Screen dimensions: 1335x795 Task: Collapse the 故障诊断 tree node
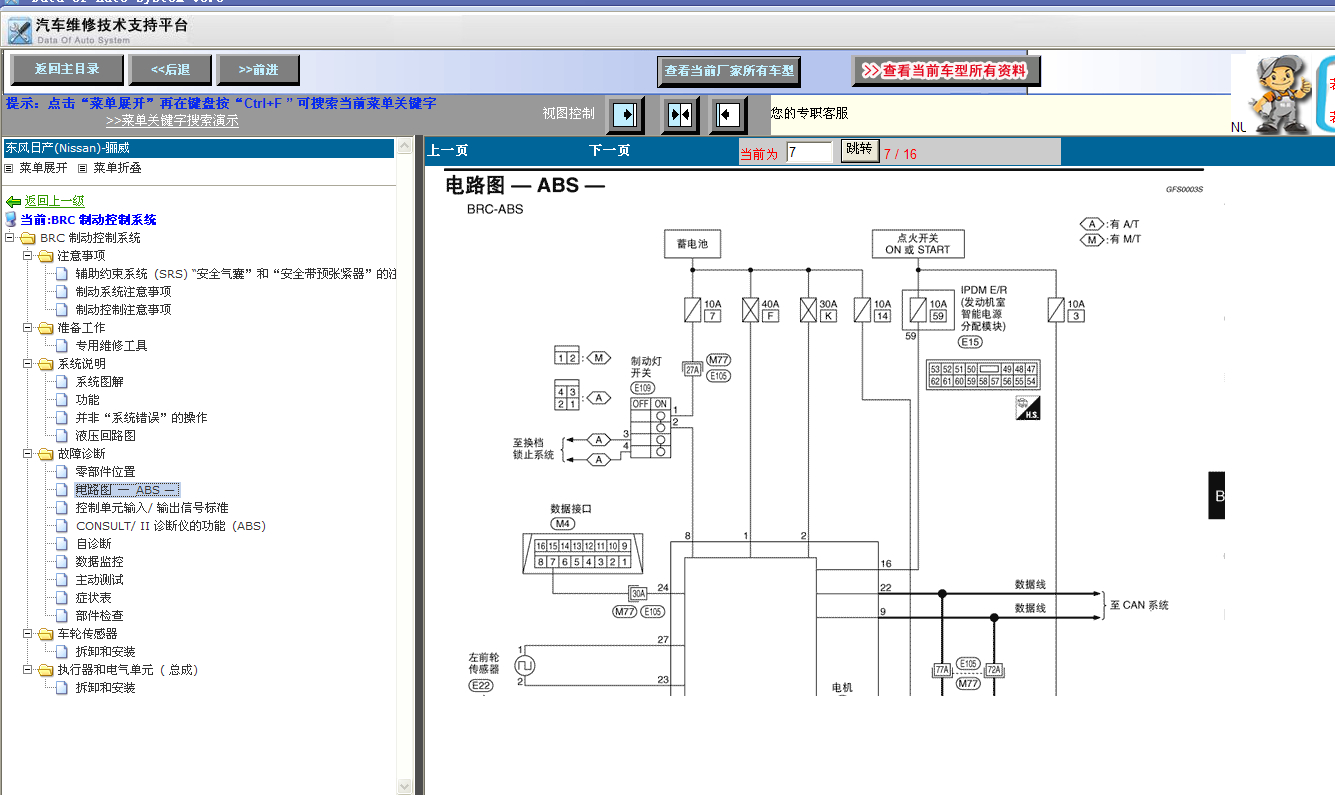coord(28,454)
